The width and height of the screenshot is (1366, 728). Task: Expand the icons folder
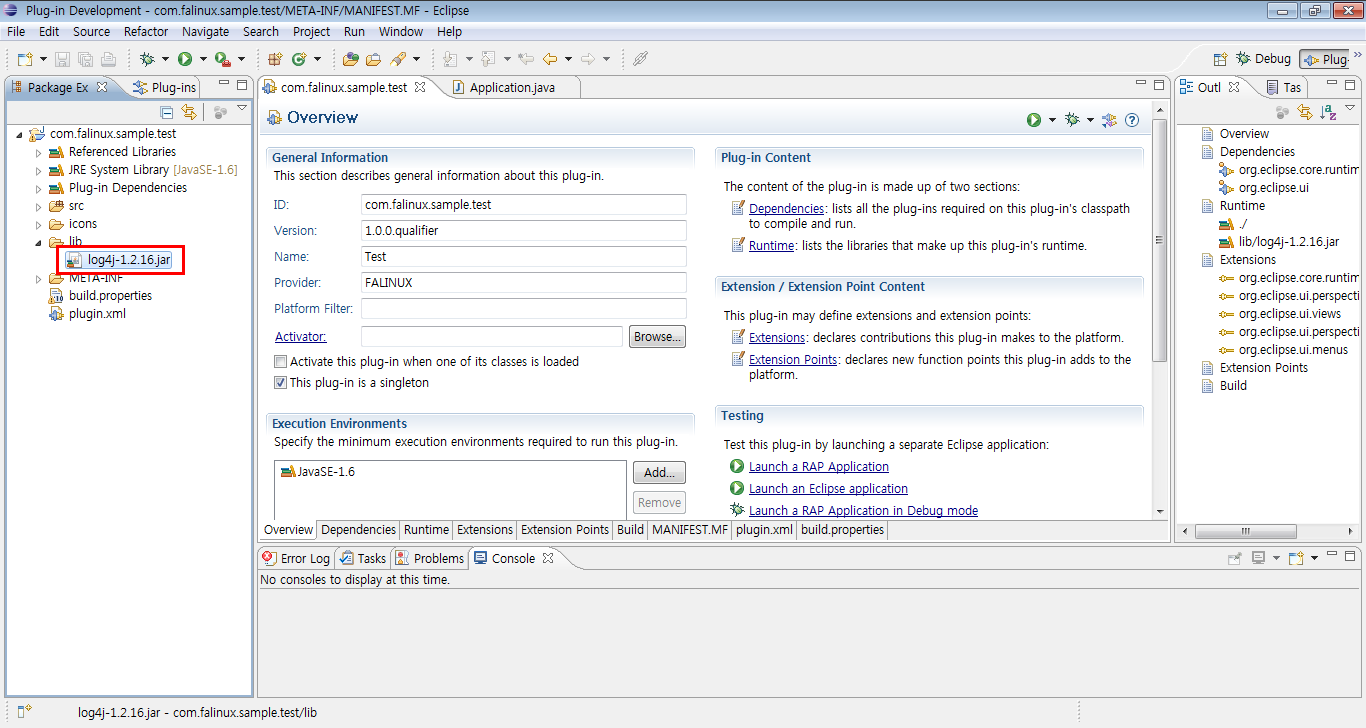39,224
